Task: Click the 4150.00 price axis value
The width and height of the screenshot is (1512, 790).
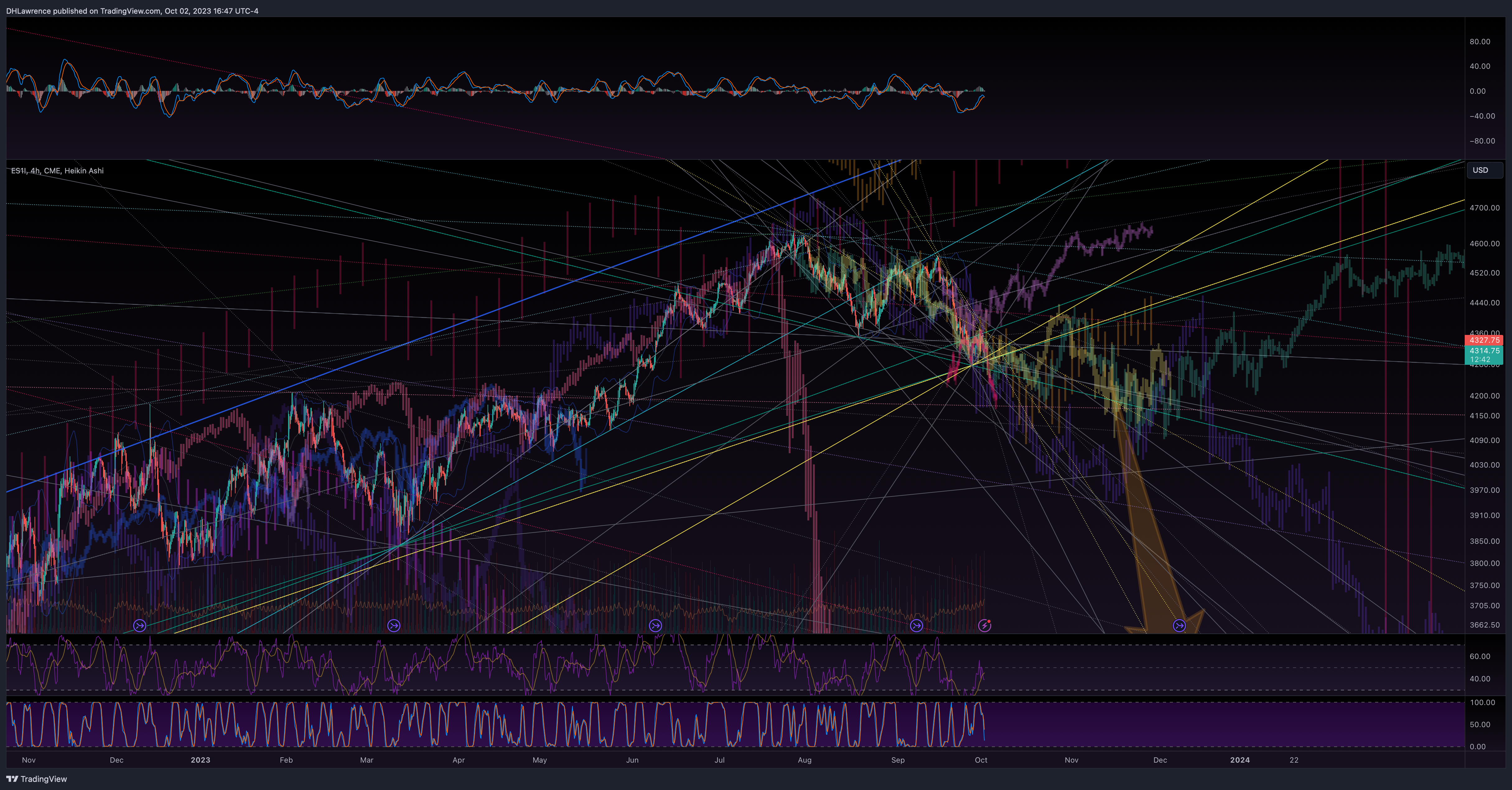Action: (x=1484, y=416)
